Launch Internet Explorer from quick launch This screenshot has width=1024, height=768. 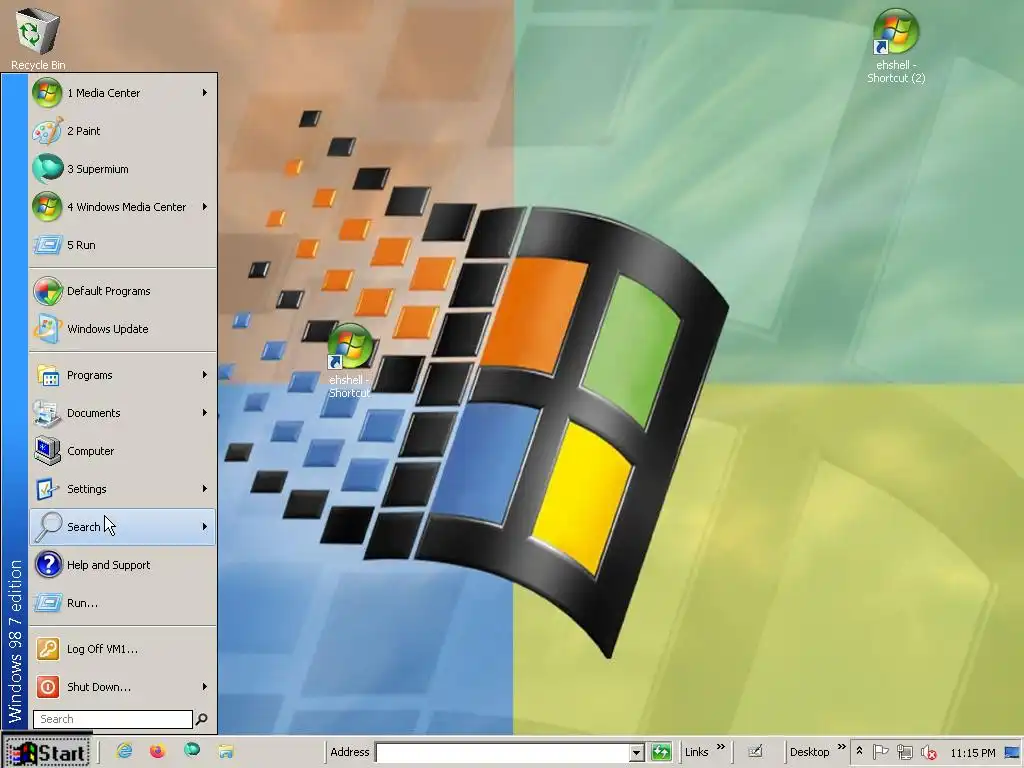pyautogui.click(x=124, y=752)
